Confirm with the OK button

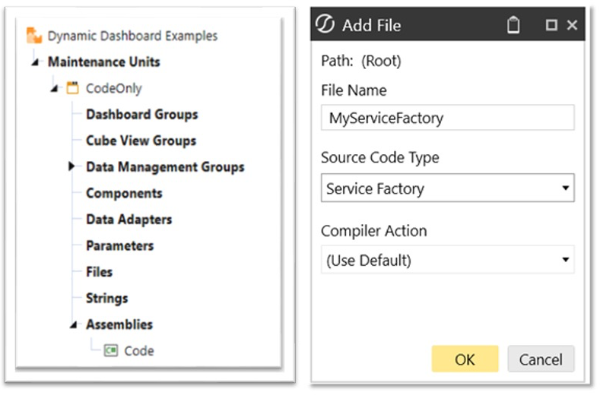click(x=465, y=359)
